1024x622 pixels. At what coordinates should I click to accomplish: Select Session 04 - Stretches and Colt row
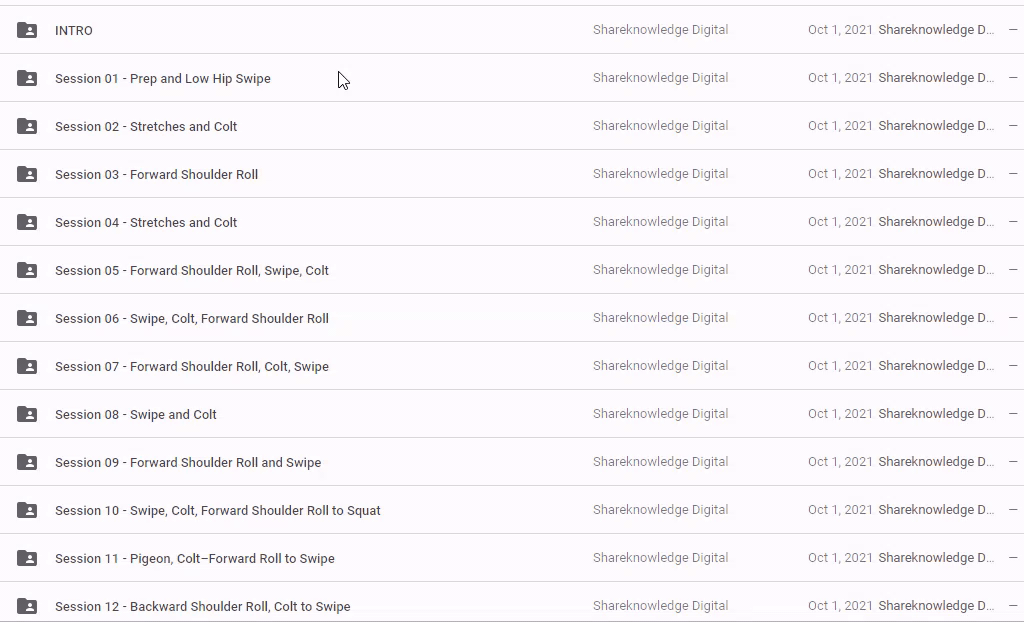point(512,222)
